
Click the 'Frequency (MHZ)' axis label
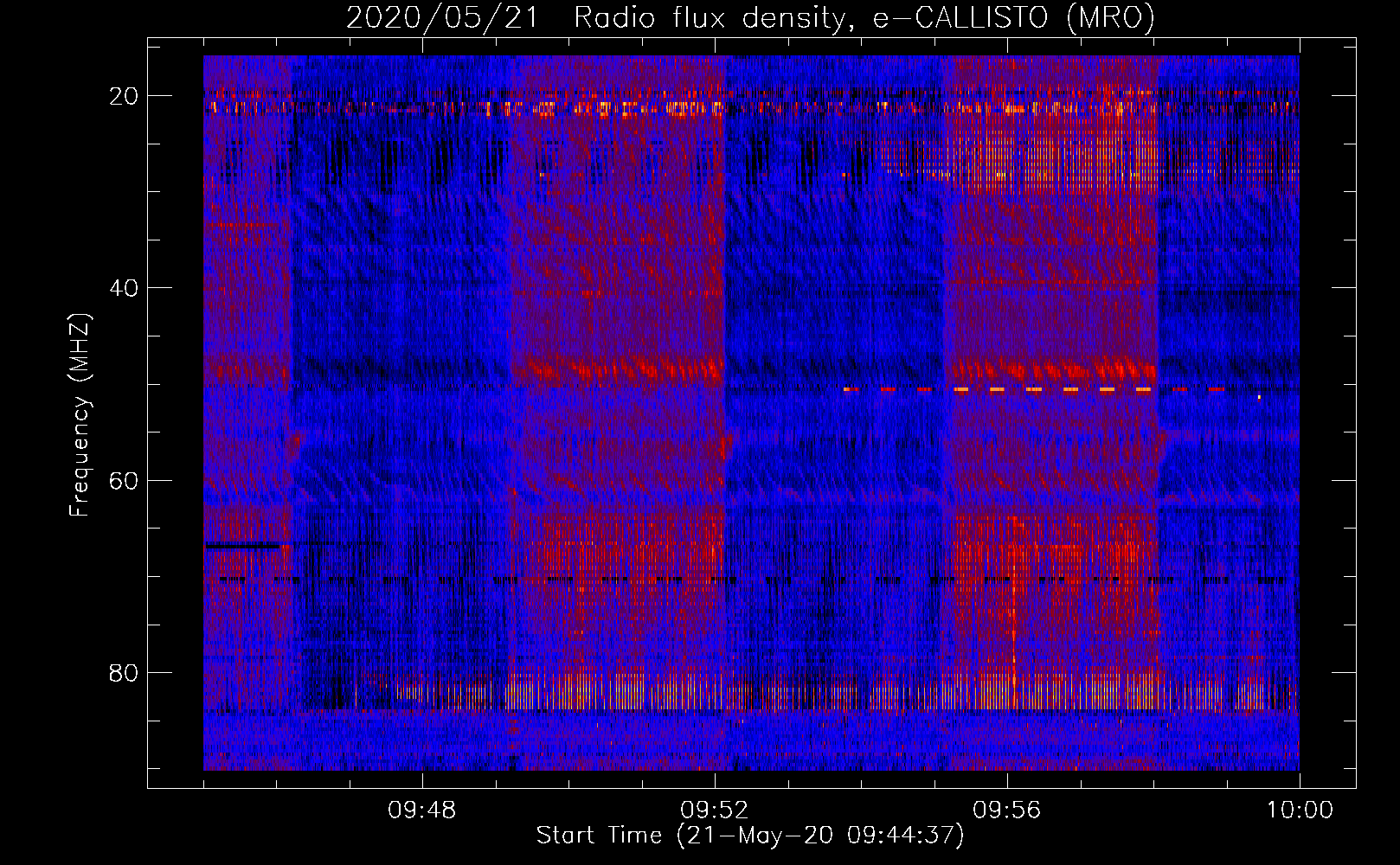pos(80,415)
